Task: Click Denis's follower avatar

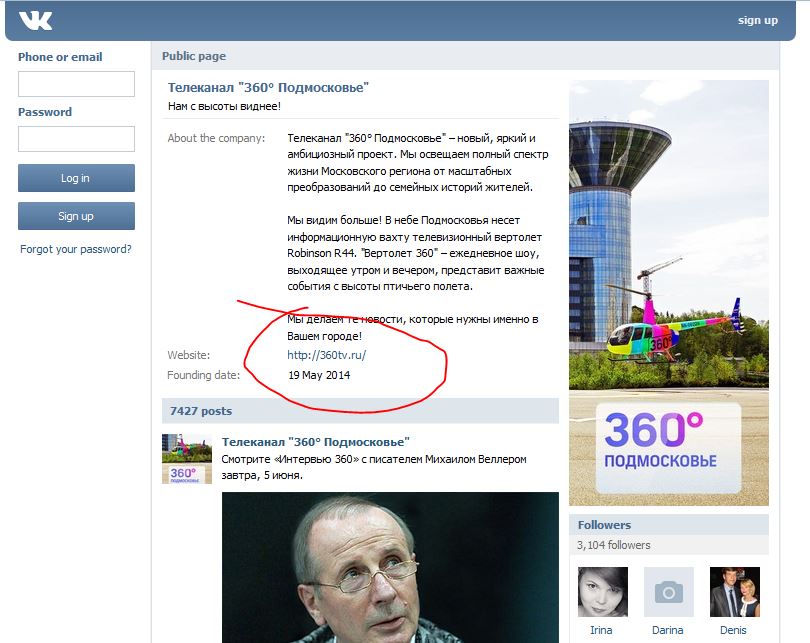Action: click(x=734, y=592)
